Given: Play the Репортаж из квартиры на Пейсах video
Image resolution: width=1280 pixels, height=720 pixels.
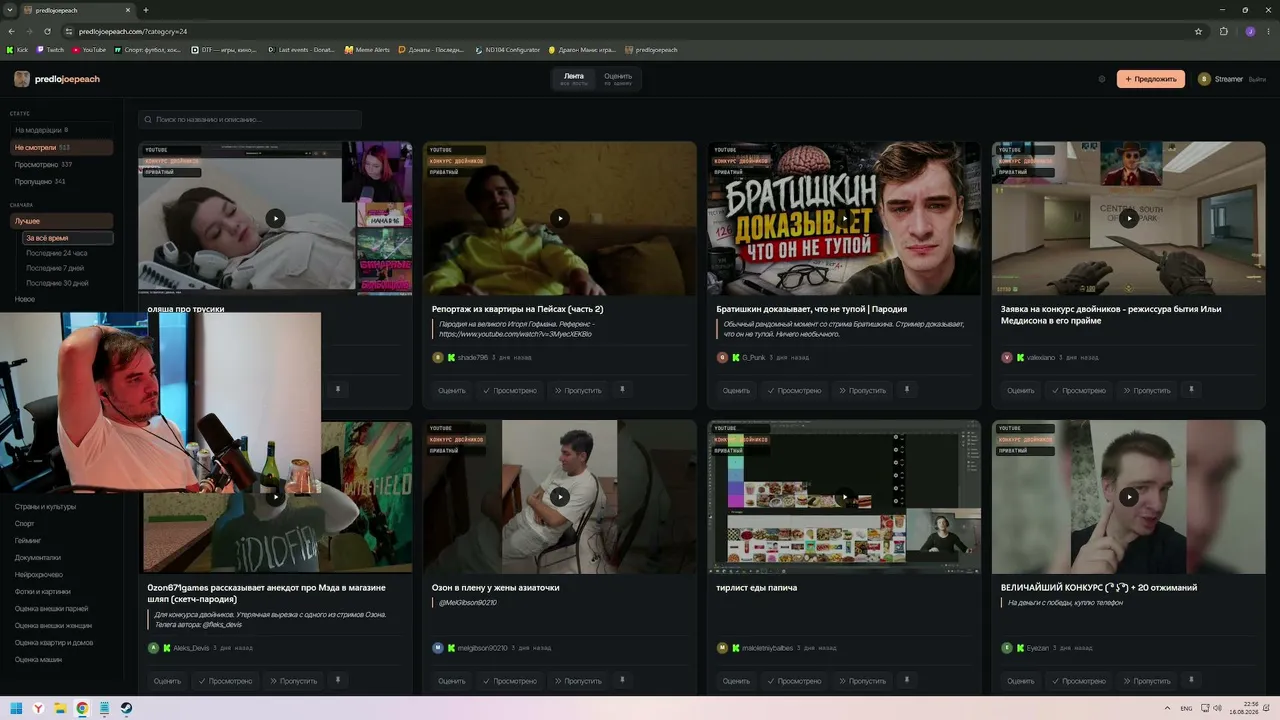Looking at the screenshot, I should click(x=559, y=218).
